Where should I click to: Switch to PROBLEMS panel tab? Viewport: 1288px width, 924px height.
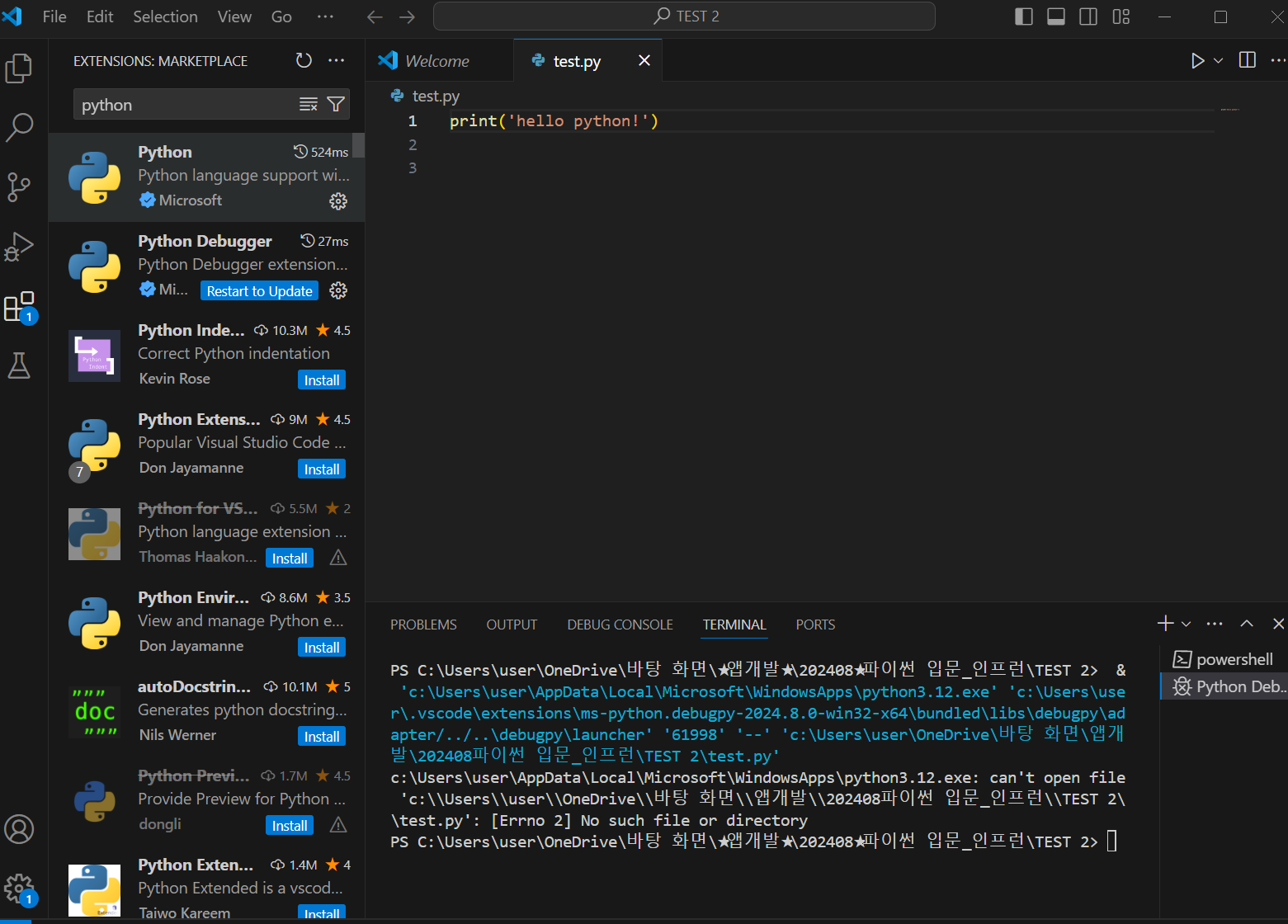pyautogui.click(x=423, y=625)
